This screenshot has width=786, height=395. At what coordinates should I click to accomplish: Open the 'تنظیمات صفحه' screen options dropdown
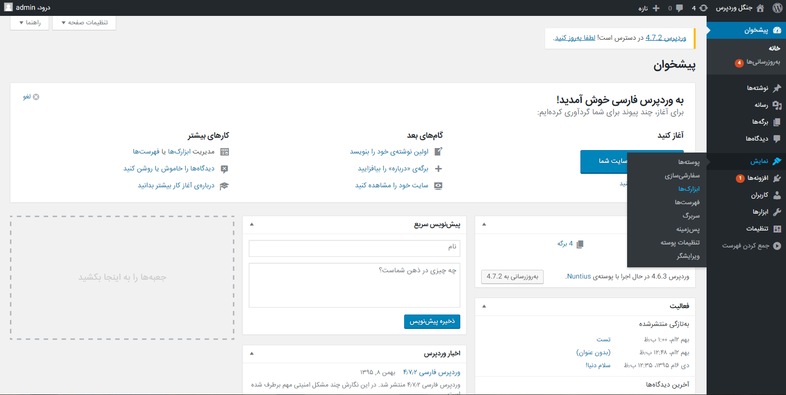pos(84,23)
